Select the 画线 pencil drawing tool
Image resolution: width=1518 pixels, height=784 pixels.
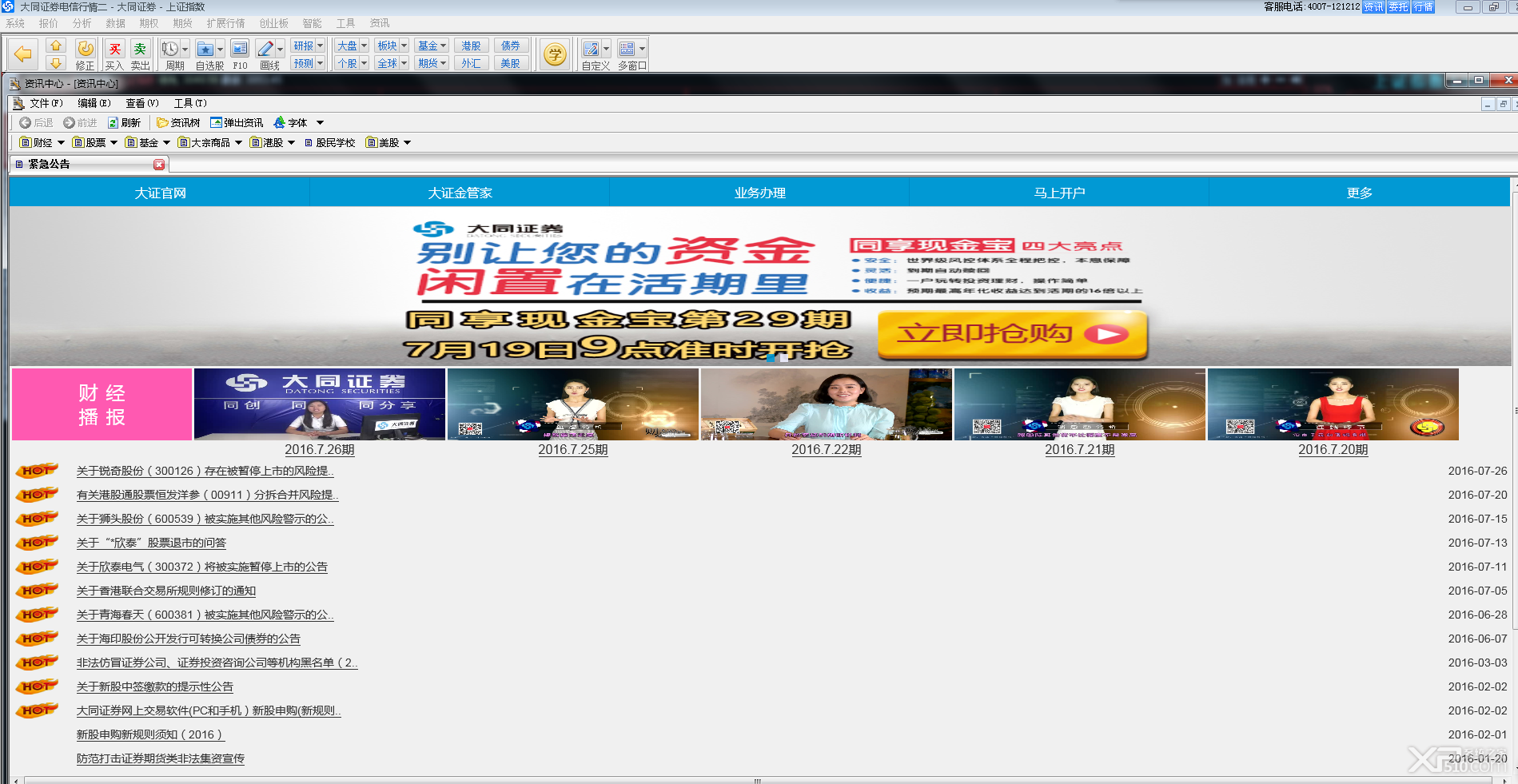click(x=265, y=49)
